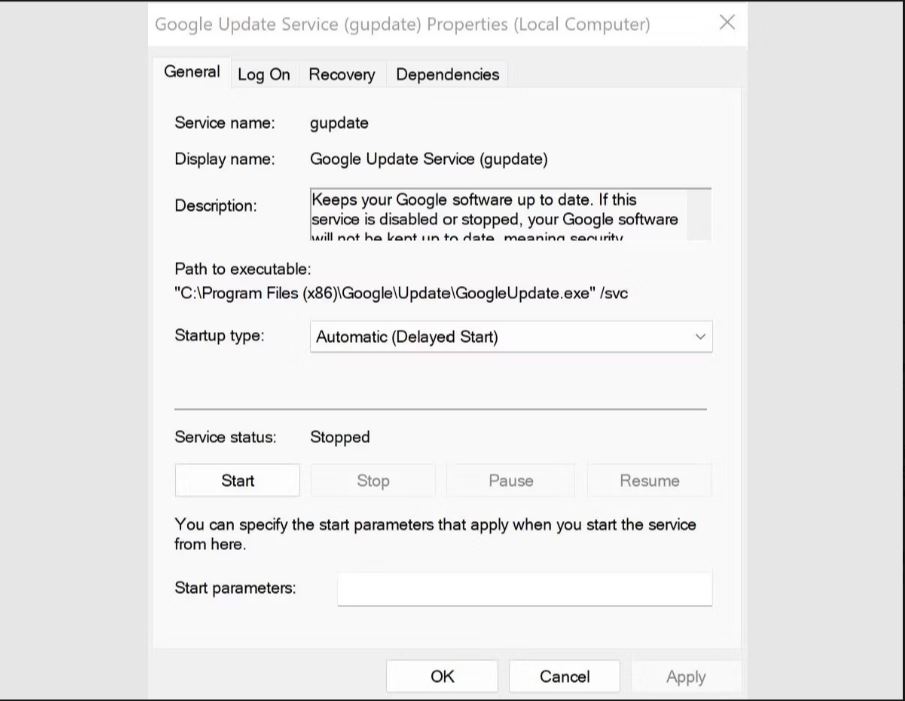Click the 'Startup type:' label
The width and height of the screenshot is (905, 701).
(219, 335)
